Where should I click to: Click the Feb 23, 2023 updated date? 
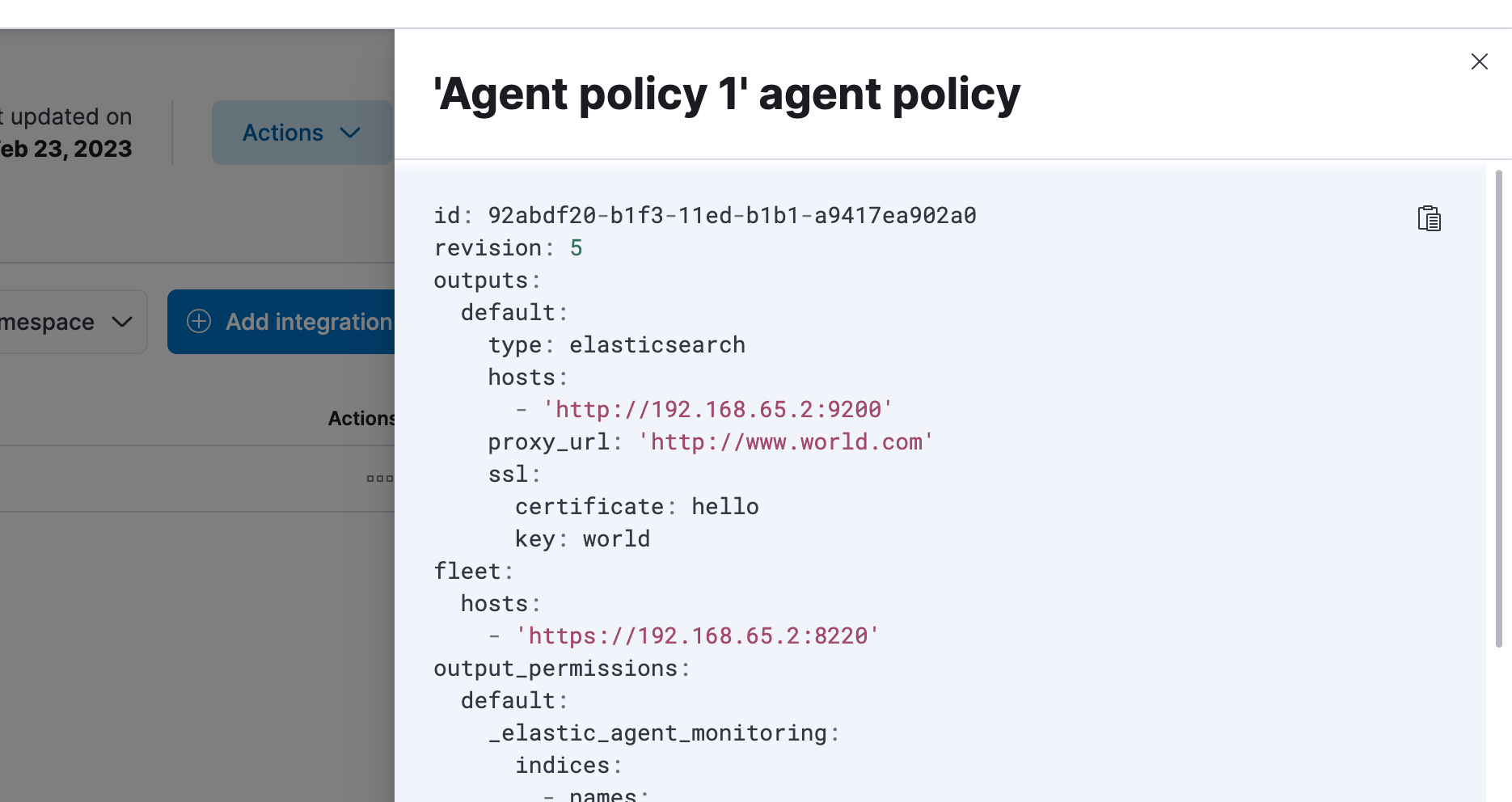pos(65,149)
